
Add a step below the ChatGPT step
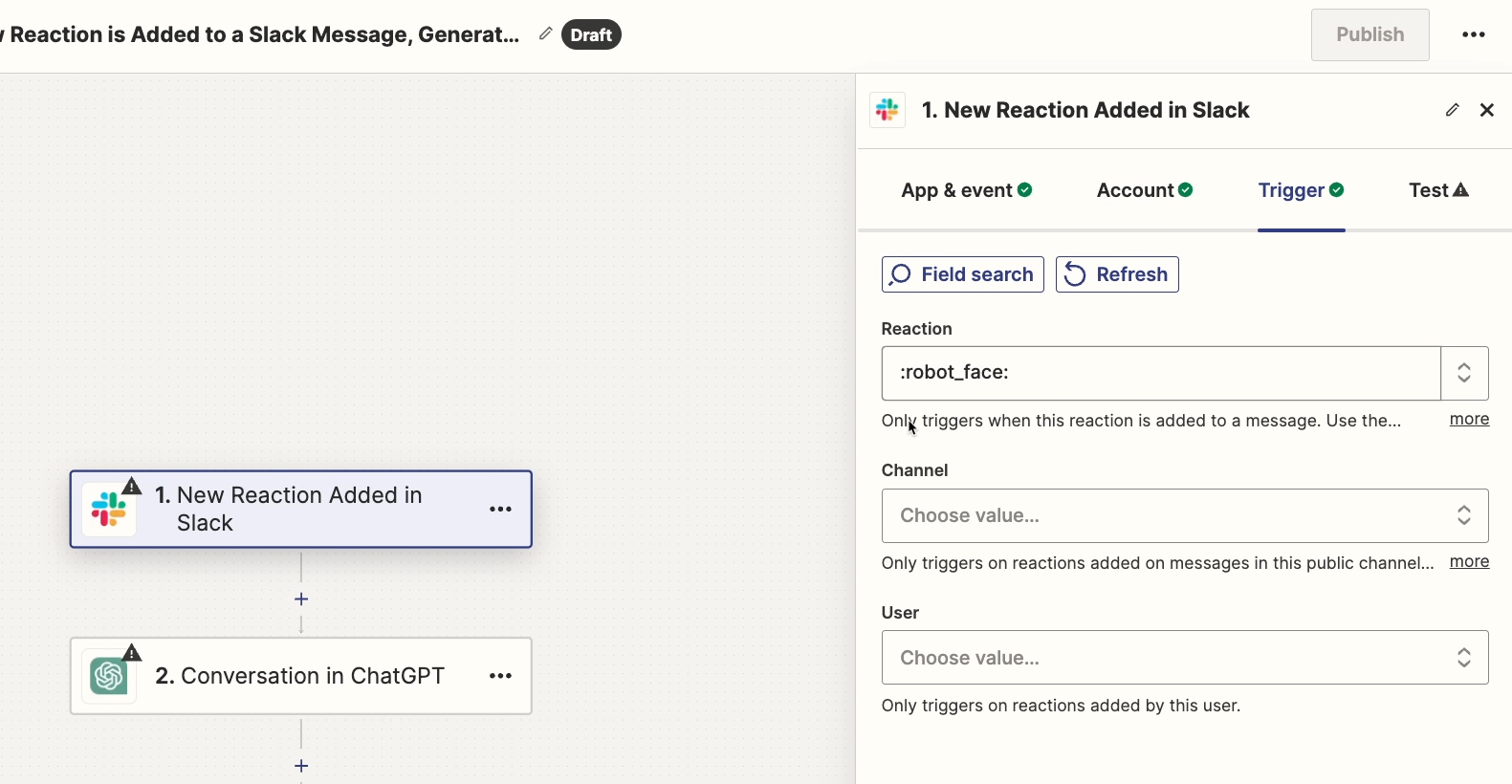(x=301, y=766)
